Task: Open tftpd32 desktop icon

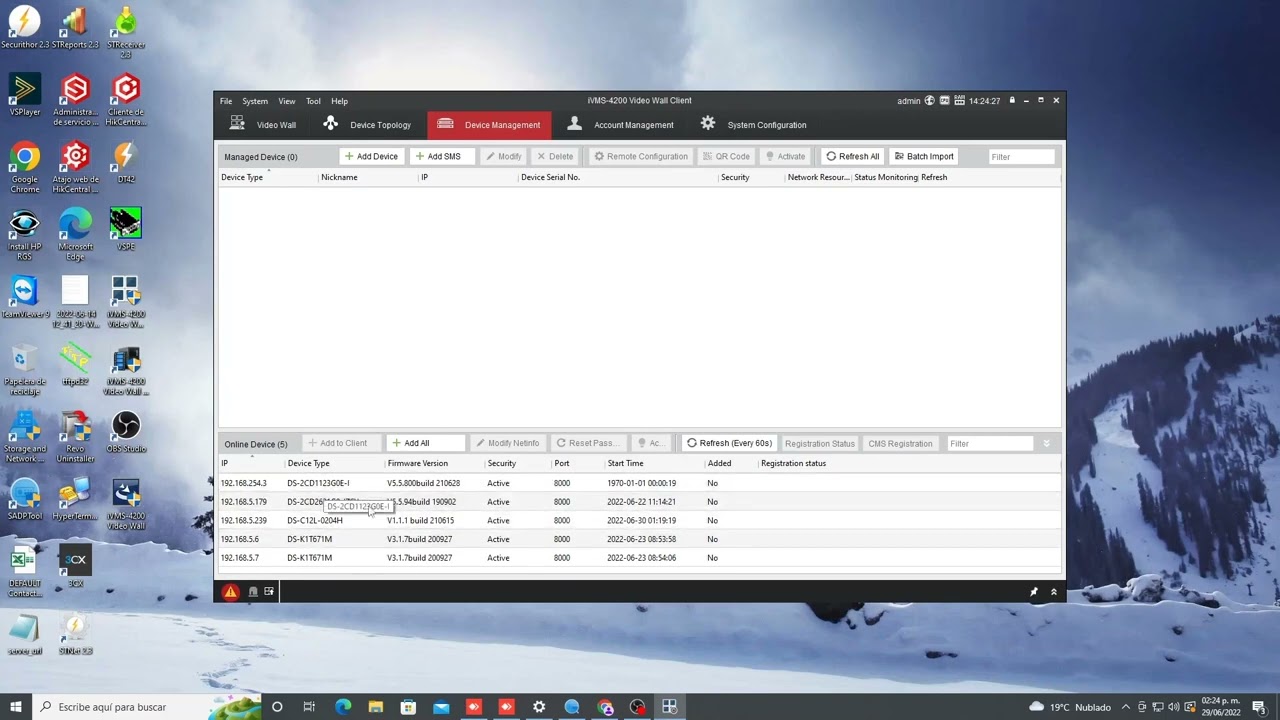Action: tap(75, 364)
